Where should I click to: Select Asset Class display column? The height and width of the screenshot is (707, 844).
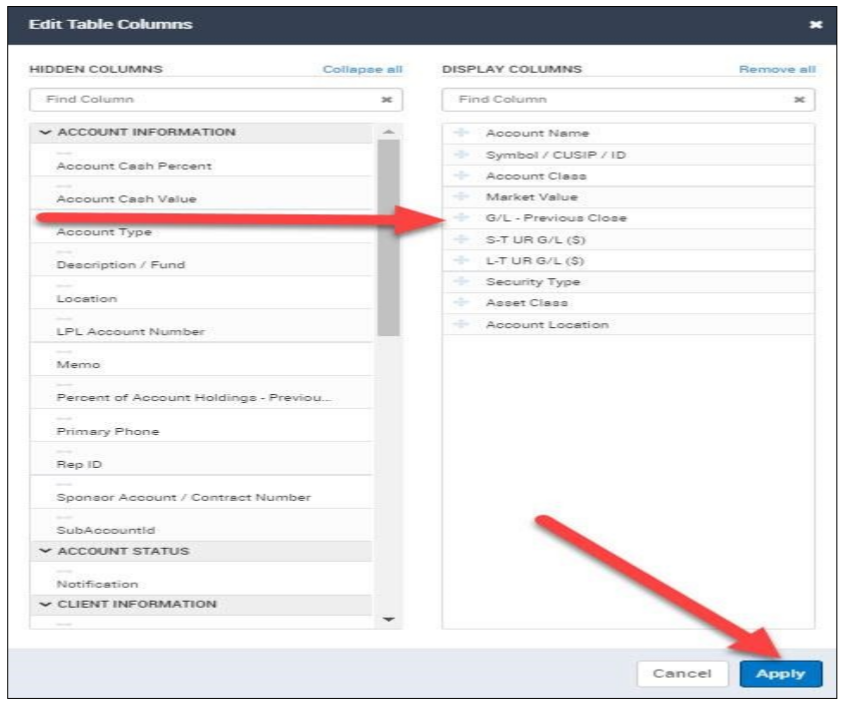[629, 303]
